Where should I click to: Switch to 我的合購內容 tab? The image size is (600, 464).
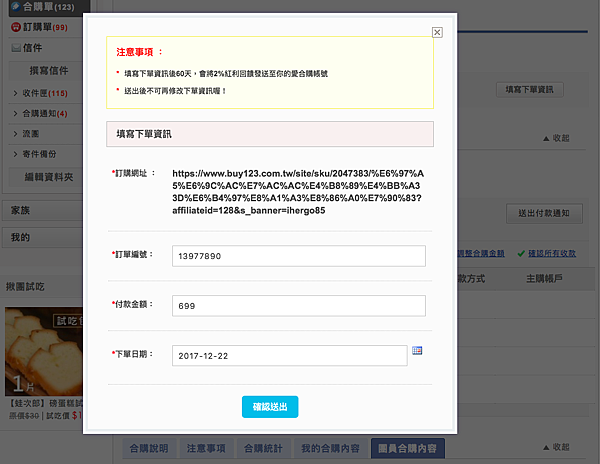330,448
